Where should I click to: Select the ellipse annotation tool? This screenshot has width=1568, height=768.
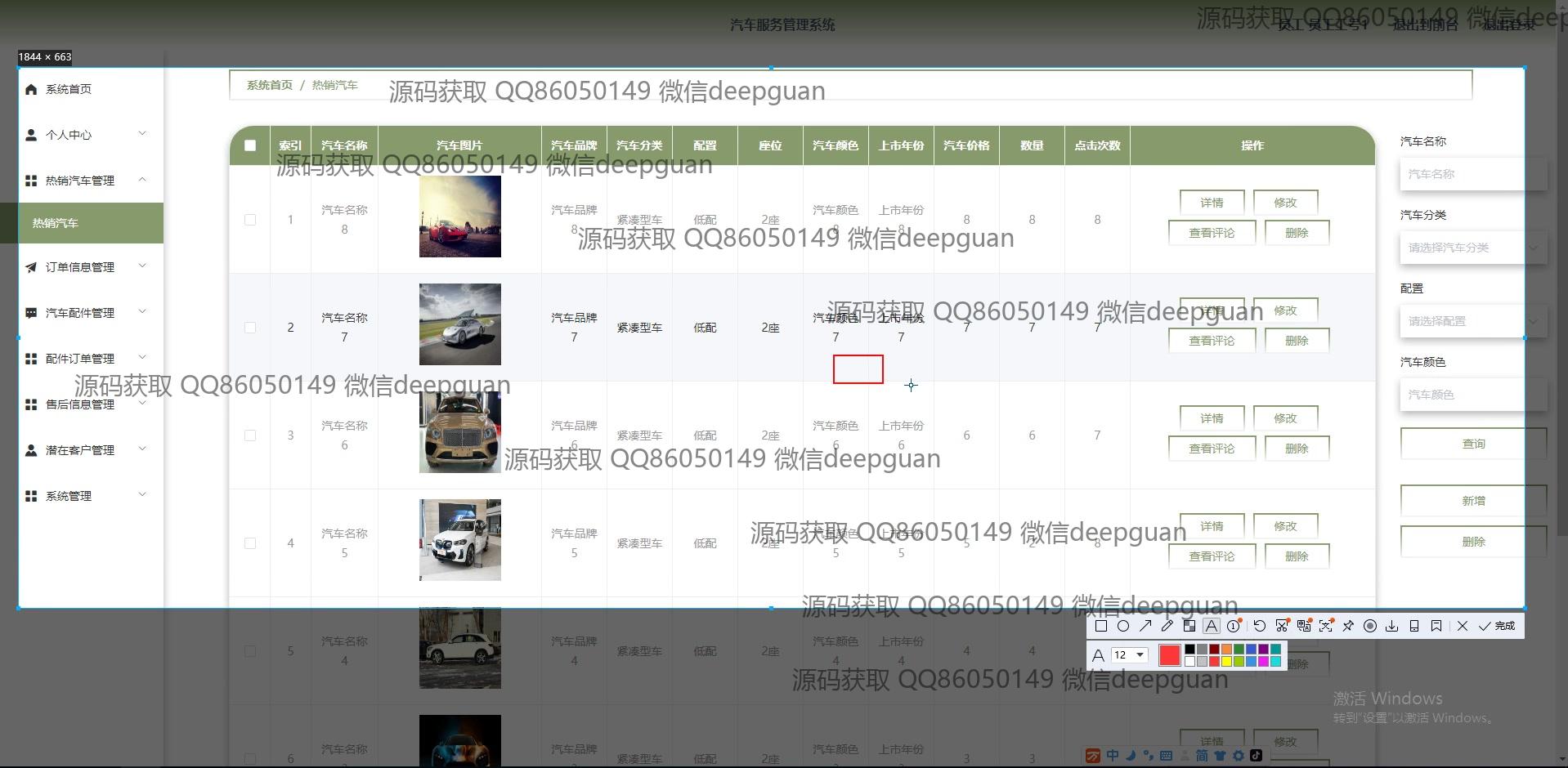pos(1123,626)
